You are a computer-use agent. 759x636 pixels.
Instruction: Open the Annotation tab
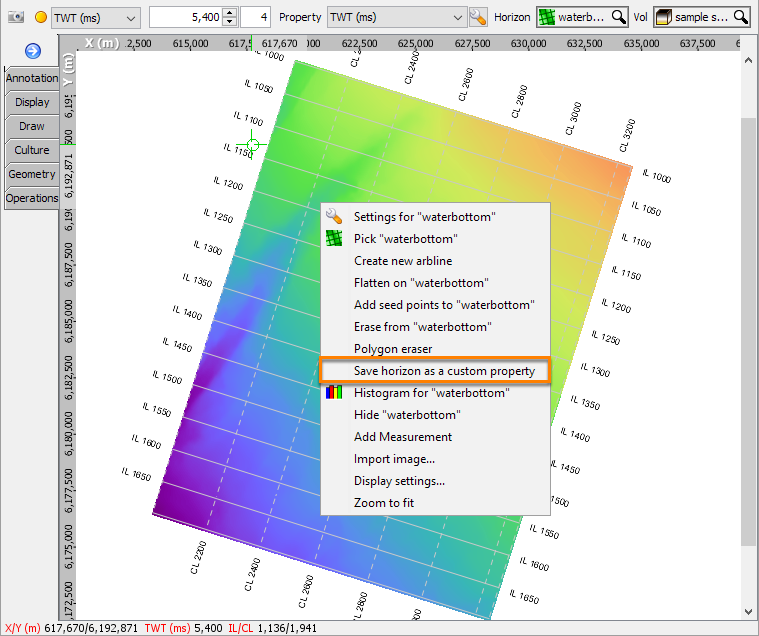pyautogui.click(x=31, y=78)
